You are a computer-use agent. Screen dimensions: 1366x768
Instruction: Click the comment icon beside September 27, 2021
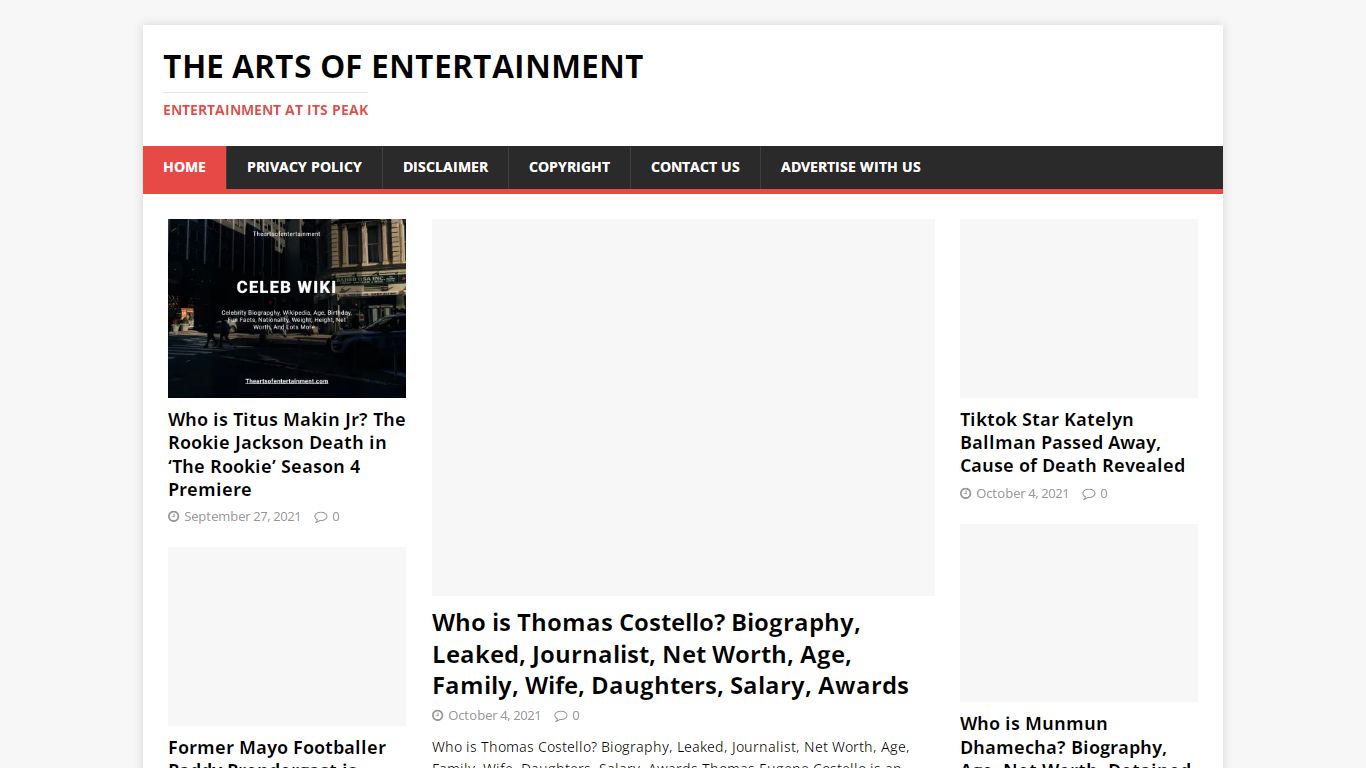321,517
